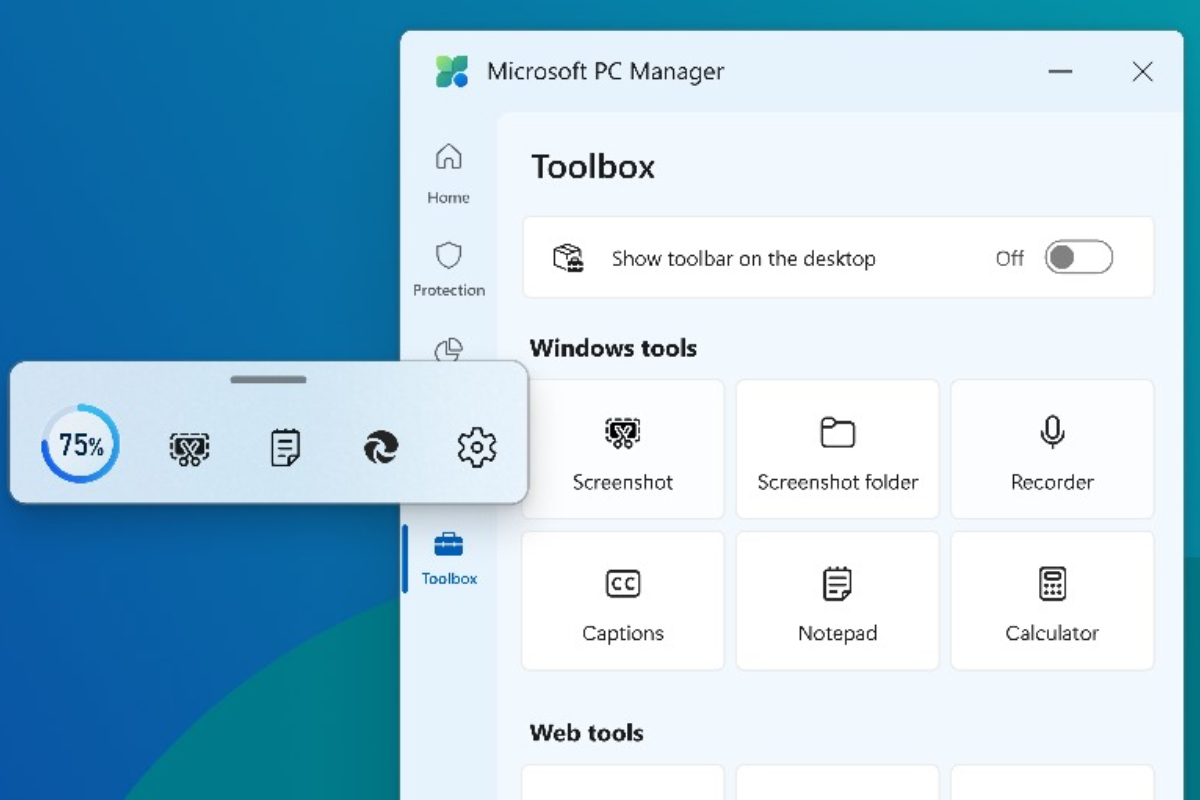Select the Screenshot tool in Windows tools
Viewport: 1200px width, 800px height.
point(622,448)
